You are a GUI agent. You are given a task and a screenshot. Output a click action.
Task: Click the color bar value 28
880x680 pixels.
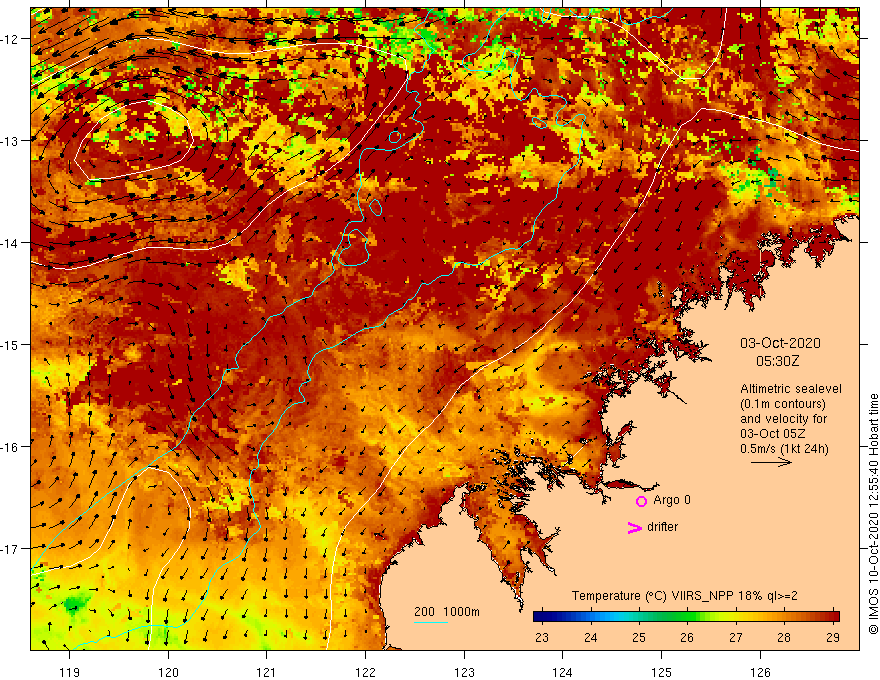[784, 637]
